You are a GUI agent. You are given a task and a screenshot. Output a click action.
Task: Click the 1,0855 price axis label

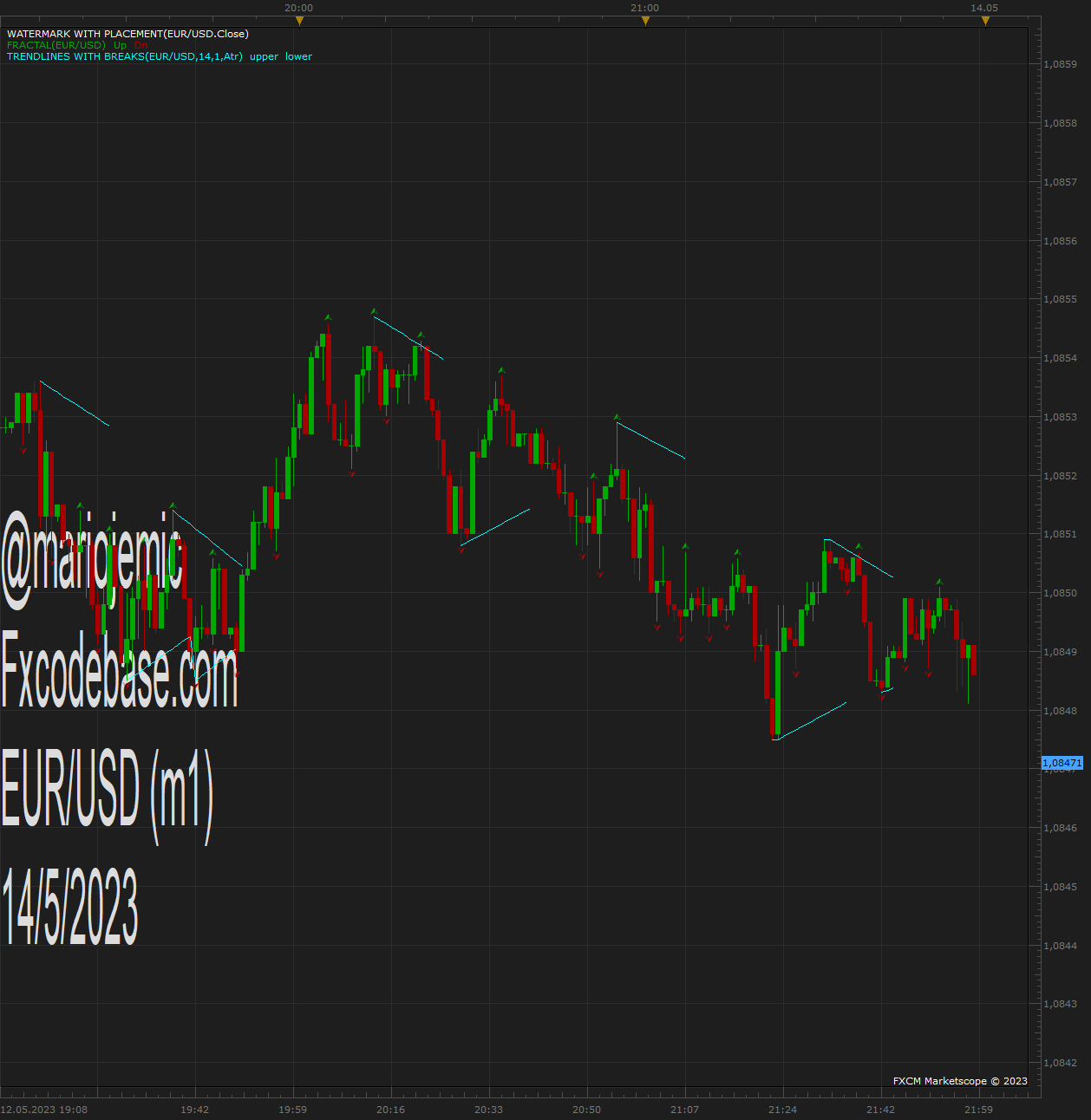pos(1060,299)
